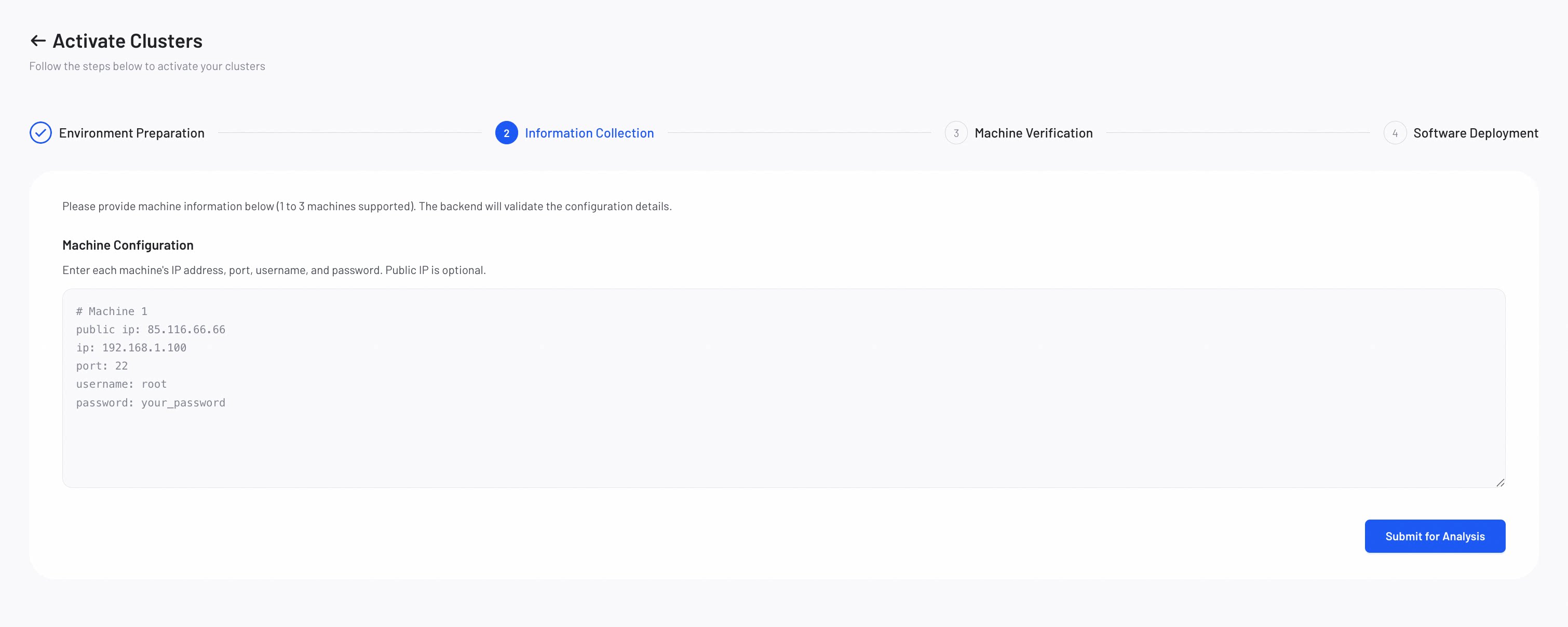The image size is (1568, 627).
Task: Click the textarea resize handle corner
Action: [x=1500, y=482]
